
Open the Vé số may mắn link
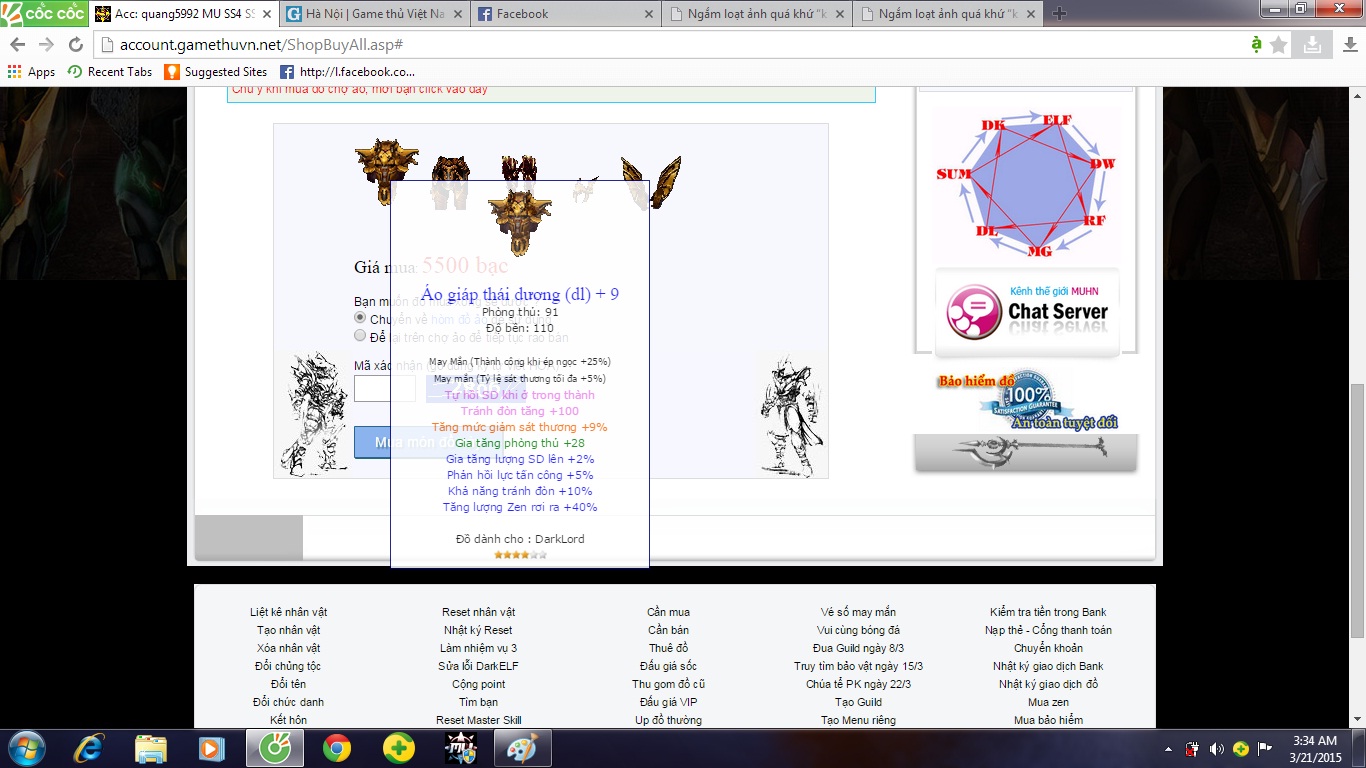(x=858, y=612)
